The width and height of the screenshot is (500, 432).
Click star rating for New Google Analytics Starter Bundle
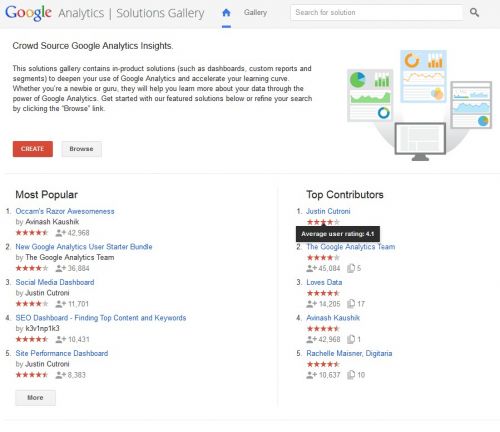tap(32, 268)
